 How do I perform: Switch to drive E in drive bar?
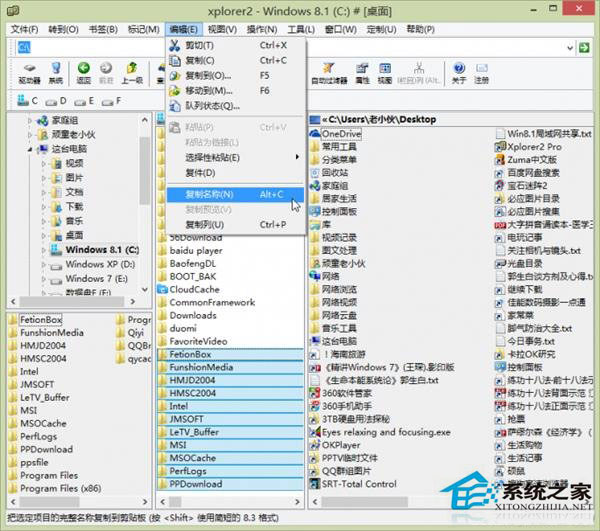coord(84,101)
